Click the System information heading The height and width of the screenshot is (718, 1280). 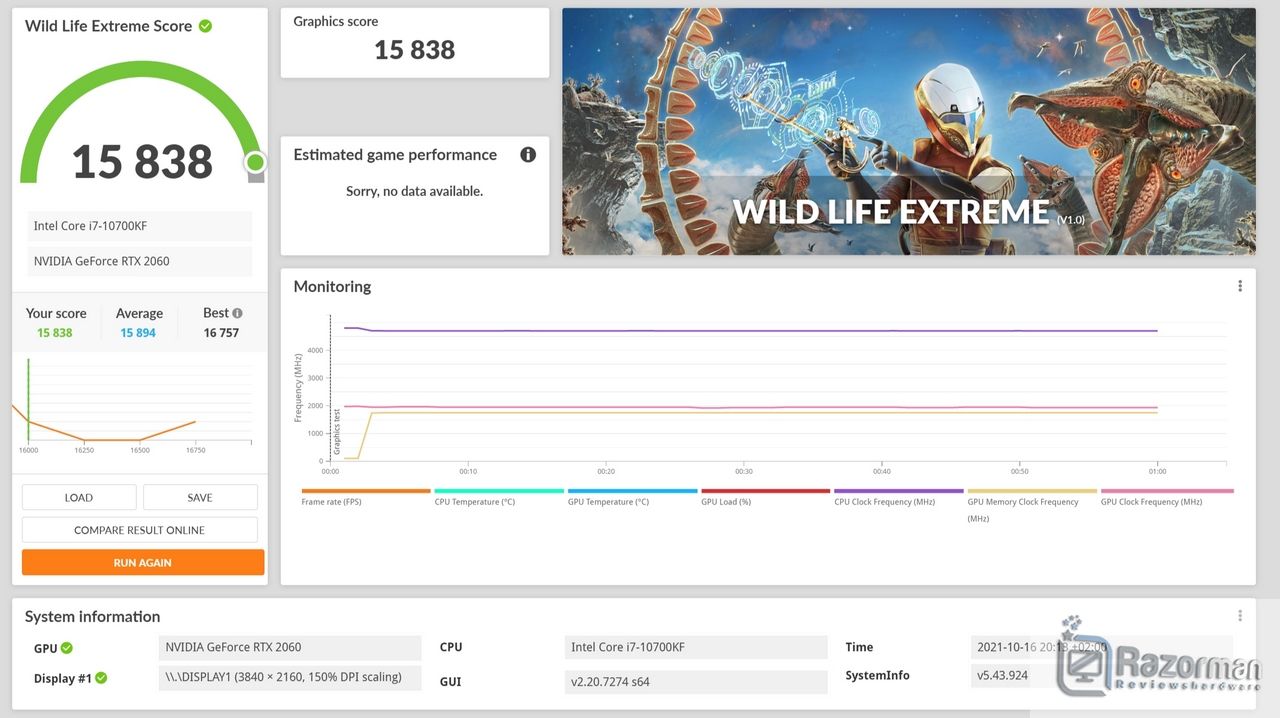point(92,617)
